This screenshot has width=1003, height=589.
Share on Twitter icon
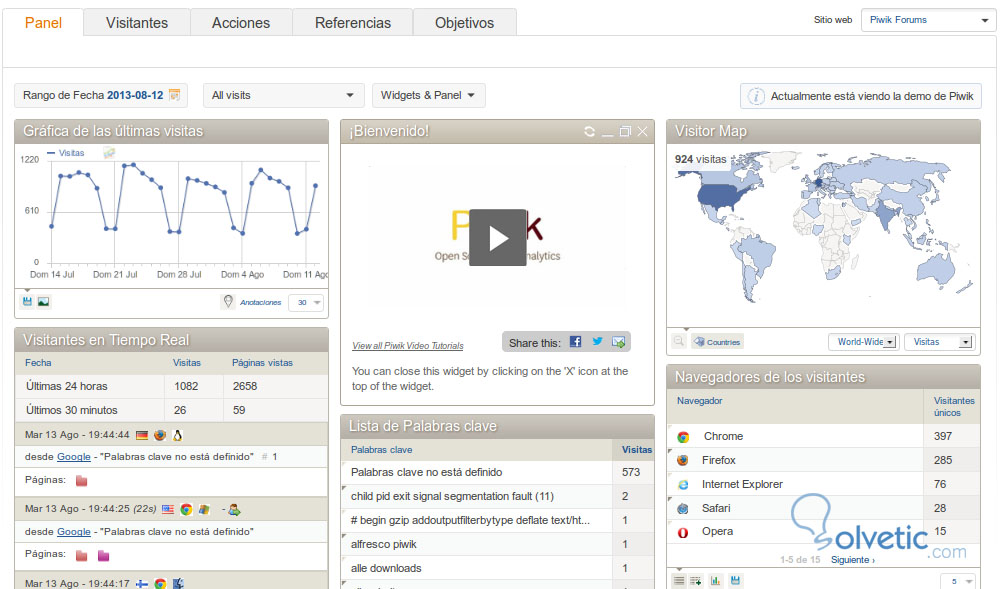[597, 342]
